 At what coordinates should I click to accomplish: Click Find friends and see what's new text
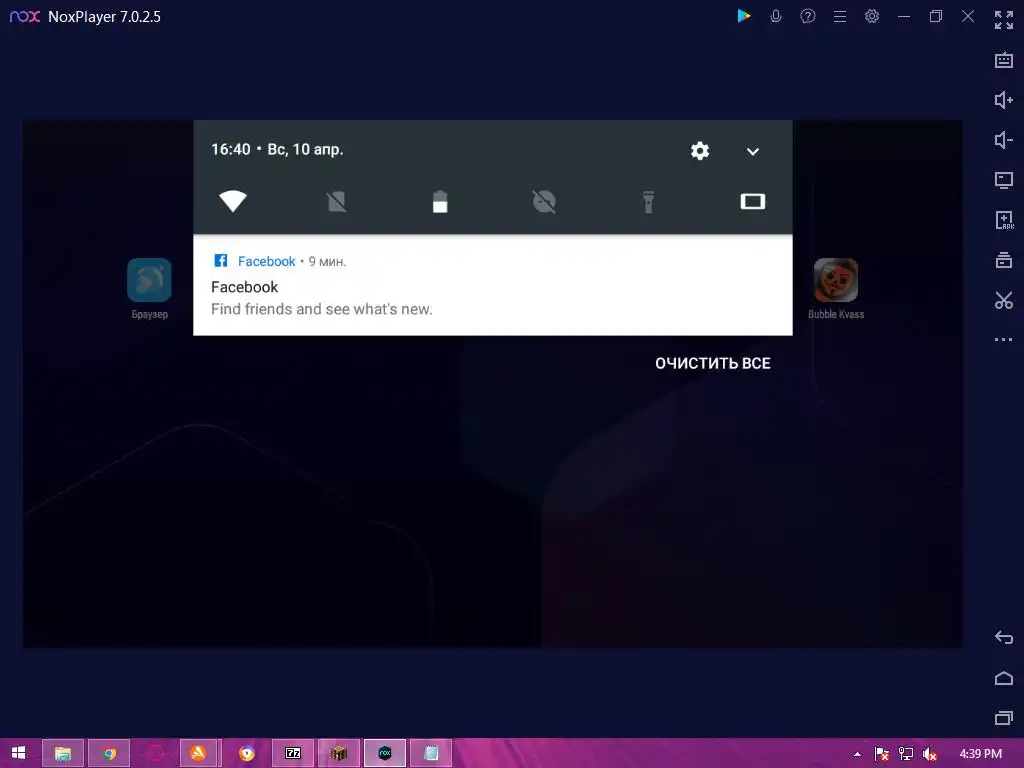(321, 309)
